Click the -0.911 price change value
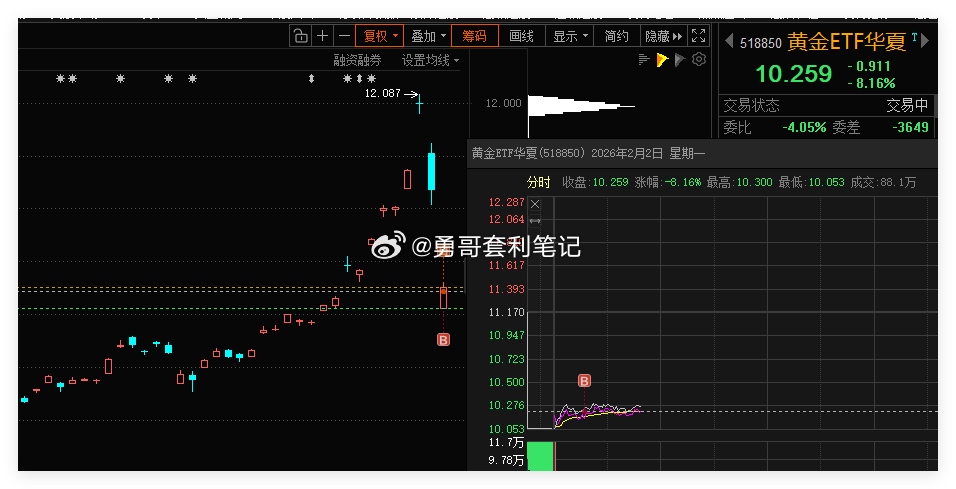This screenshot has width=956, height=489. pyautogui.click(x=869, y=66)
